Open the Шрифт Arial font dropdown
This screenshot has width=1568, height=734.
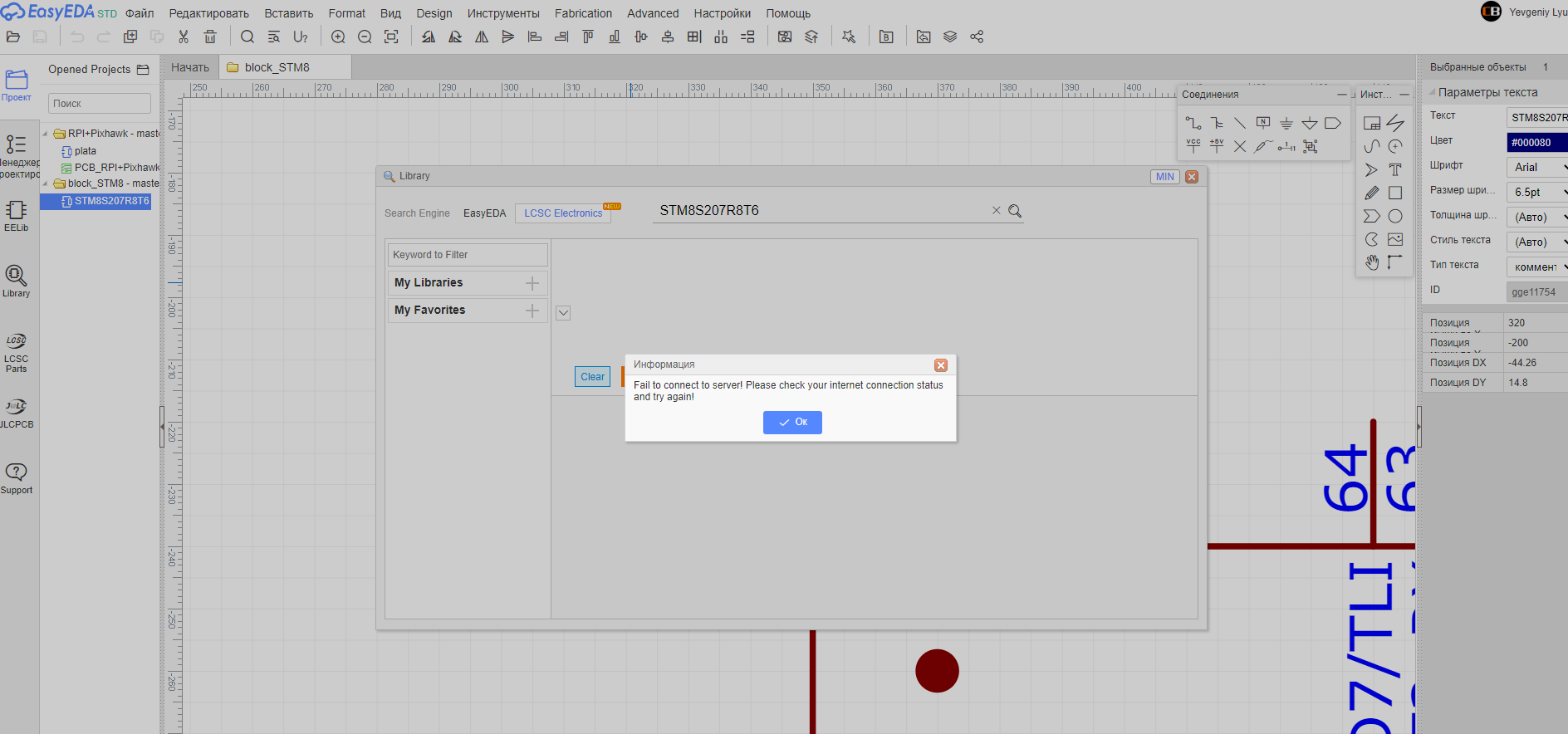(x=1537, y=167)
